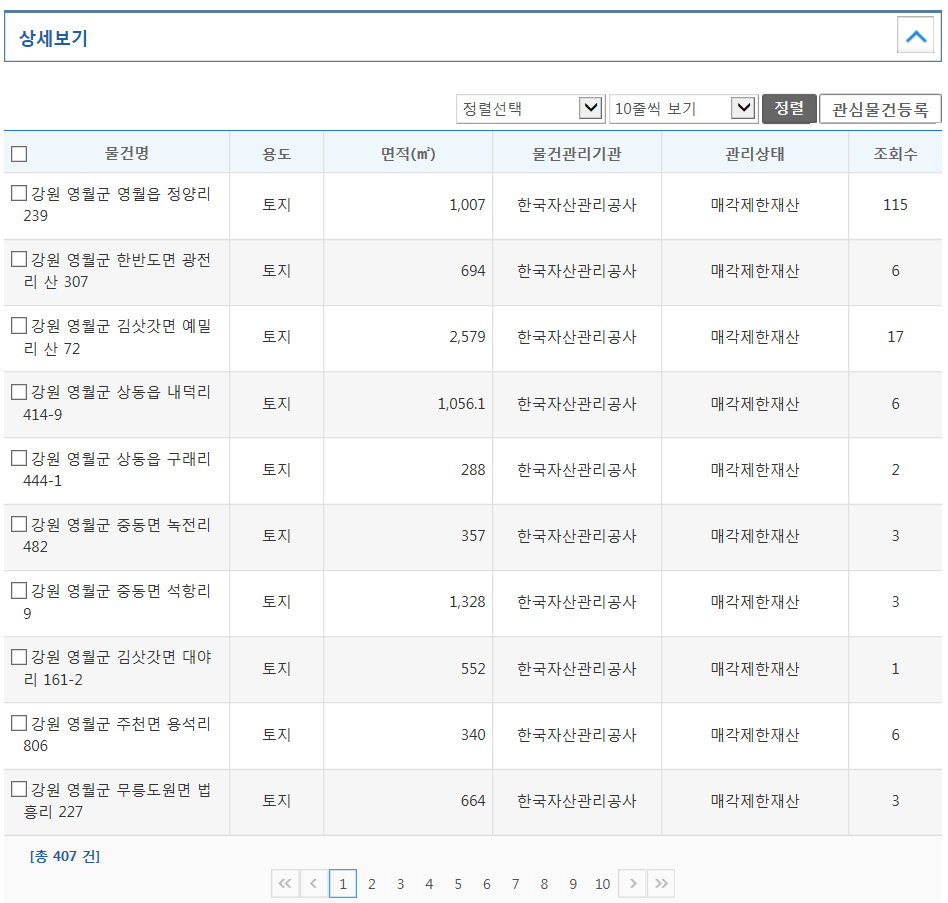Viewport: 948px width, 903px height.
Task: Go to page 10
Action: click(x=602, y=884)
